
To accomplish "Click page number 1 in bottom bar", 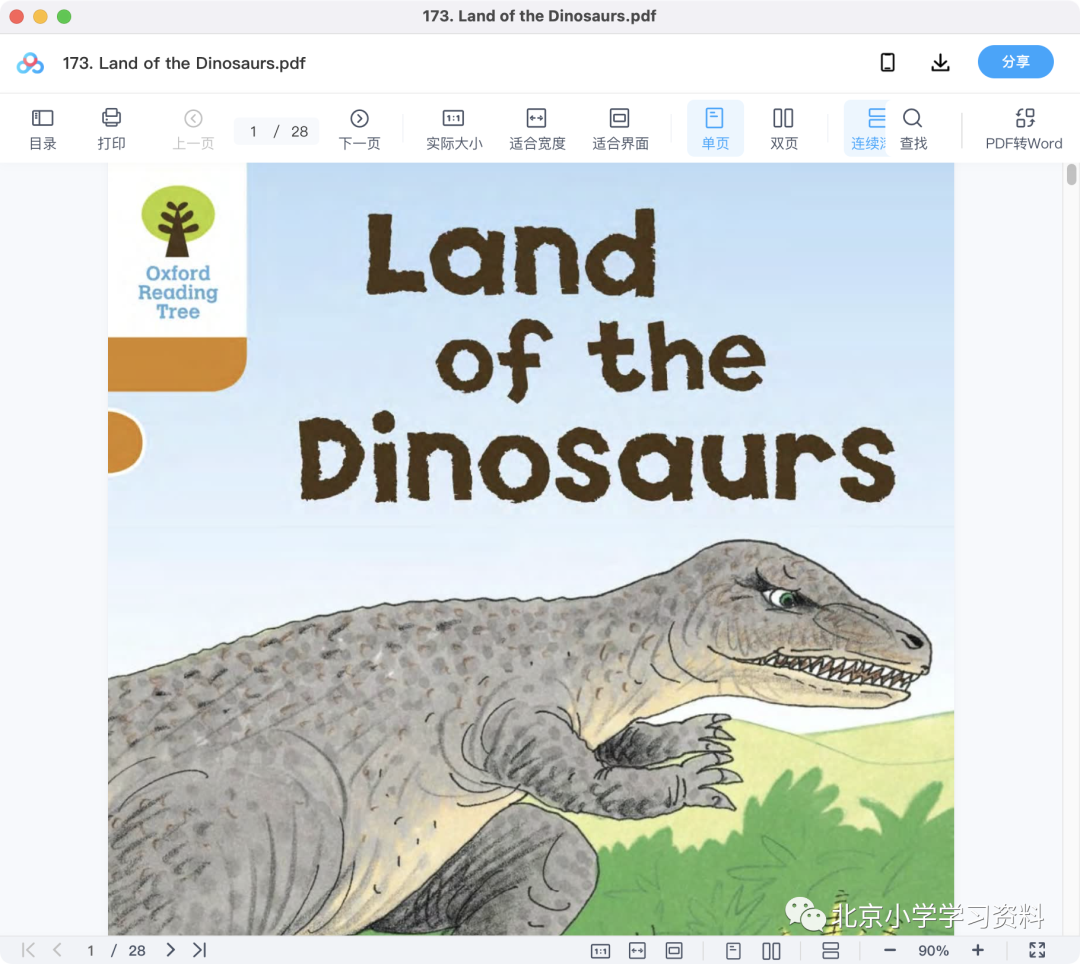I will coord(90,951).
